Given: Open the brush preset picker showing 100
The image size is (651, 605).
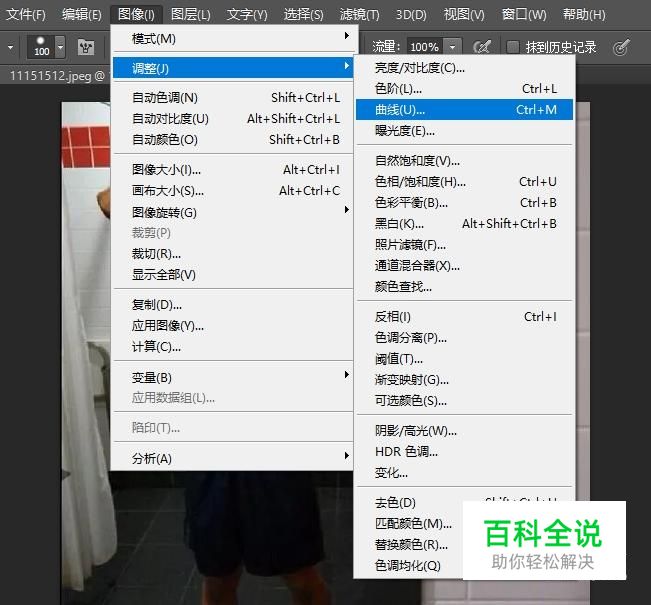Looking at the screenshot, I should tap(46, 46).
